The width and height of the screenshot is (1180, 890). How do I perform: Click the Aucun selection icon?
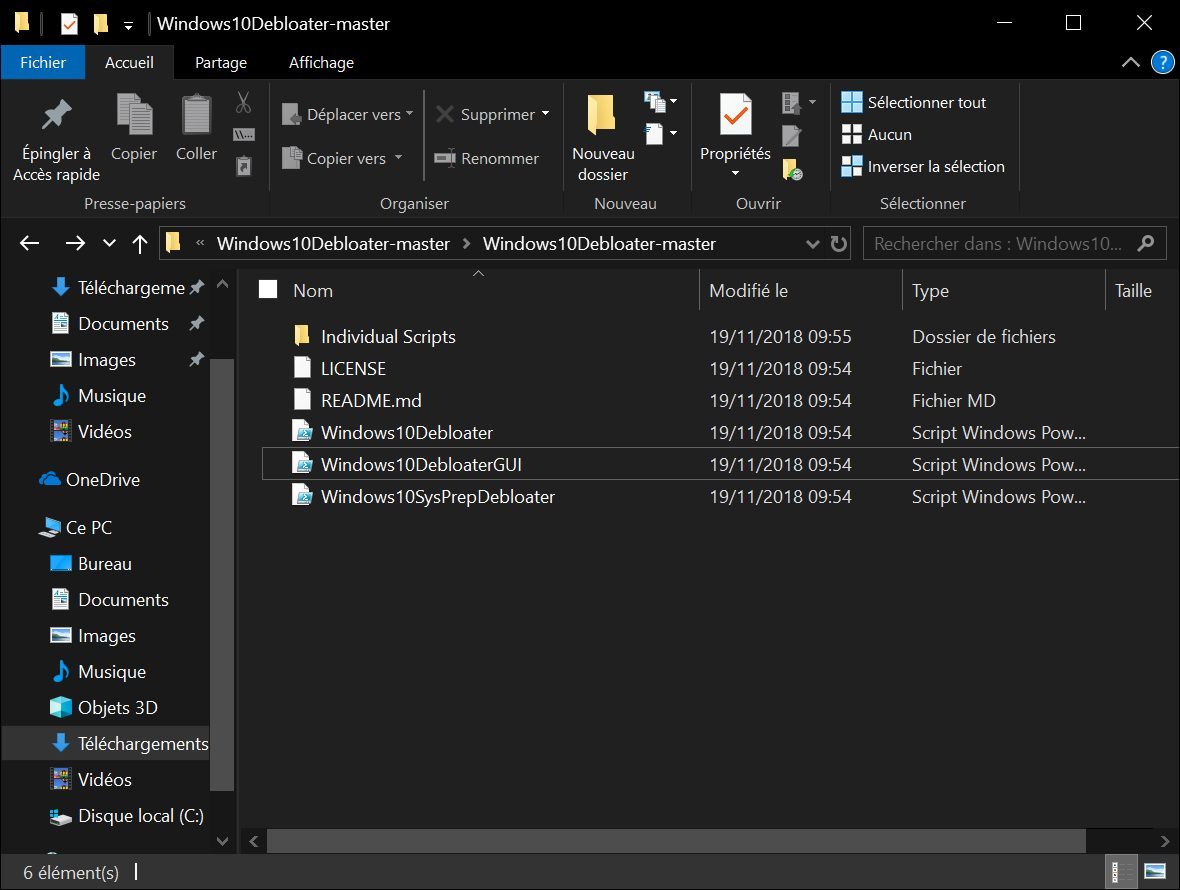click(852, 134)
